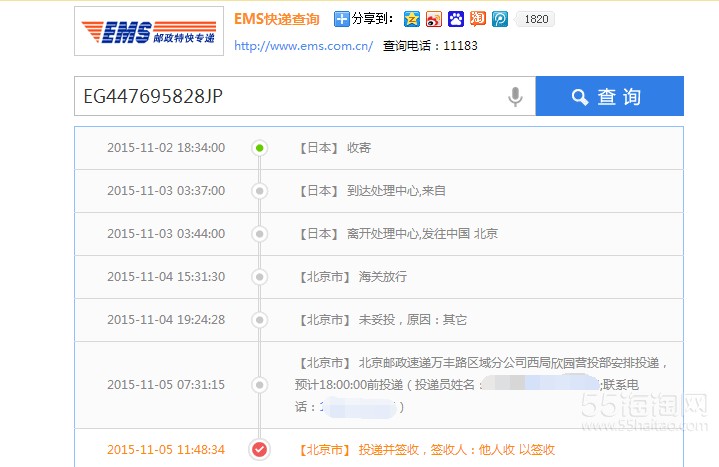Share to the orange Taobao icon

[478, 19]
